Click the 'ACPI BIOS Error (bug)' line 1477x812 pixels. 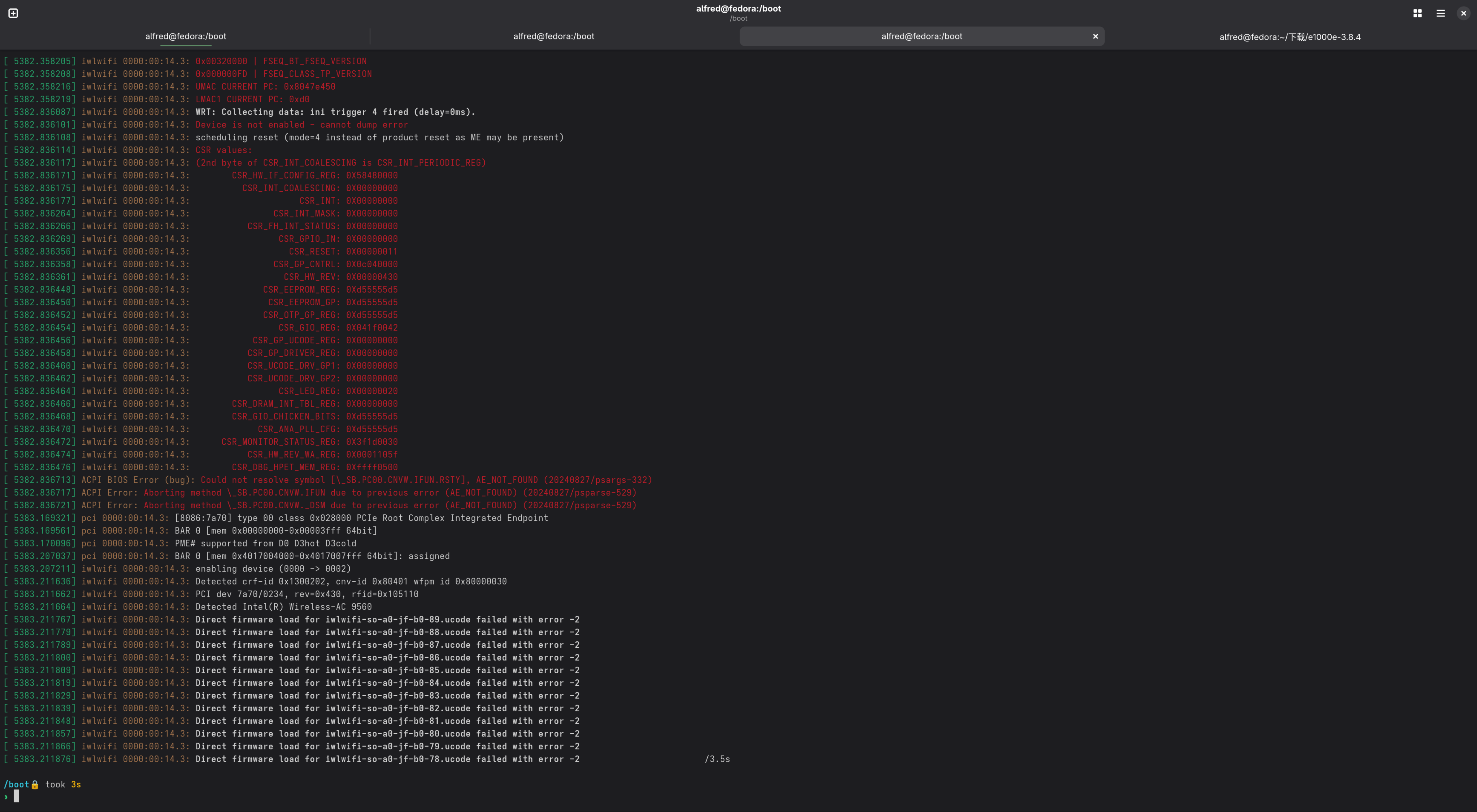click(x=366, y=480)
